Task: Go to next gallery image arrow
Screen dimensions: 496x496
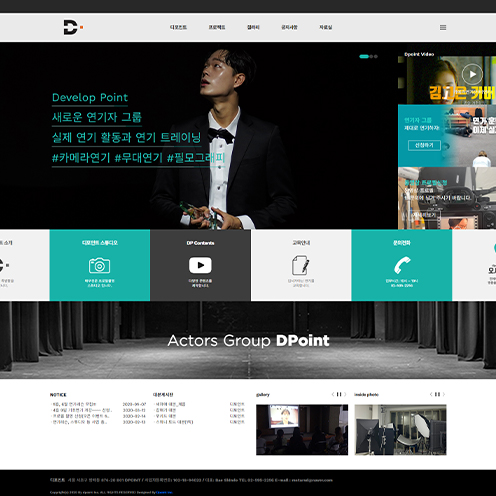Action: click(345, 394)
